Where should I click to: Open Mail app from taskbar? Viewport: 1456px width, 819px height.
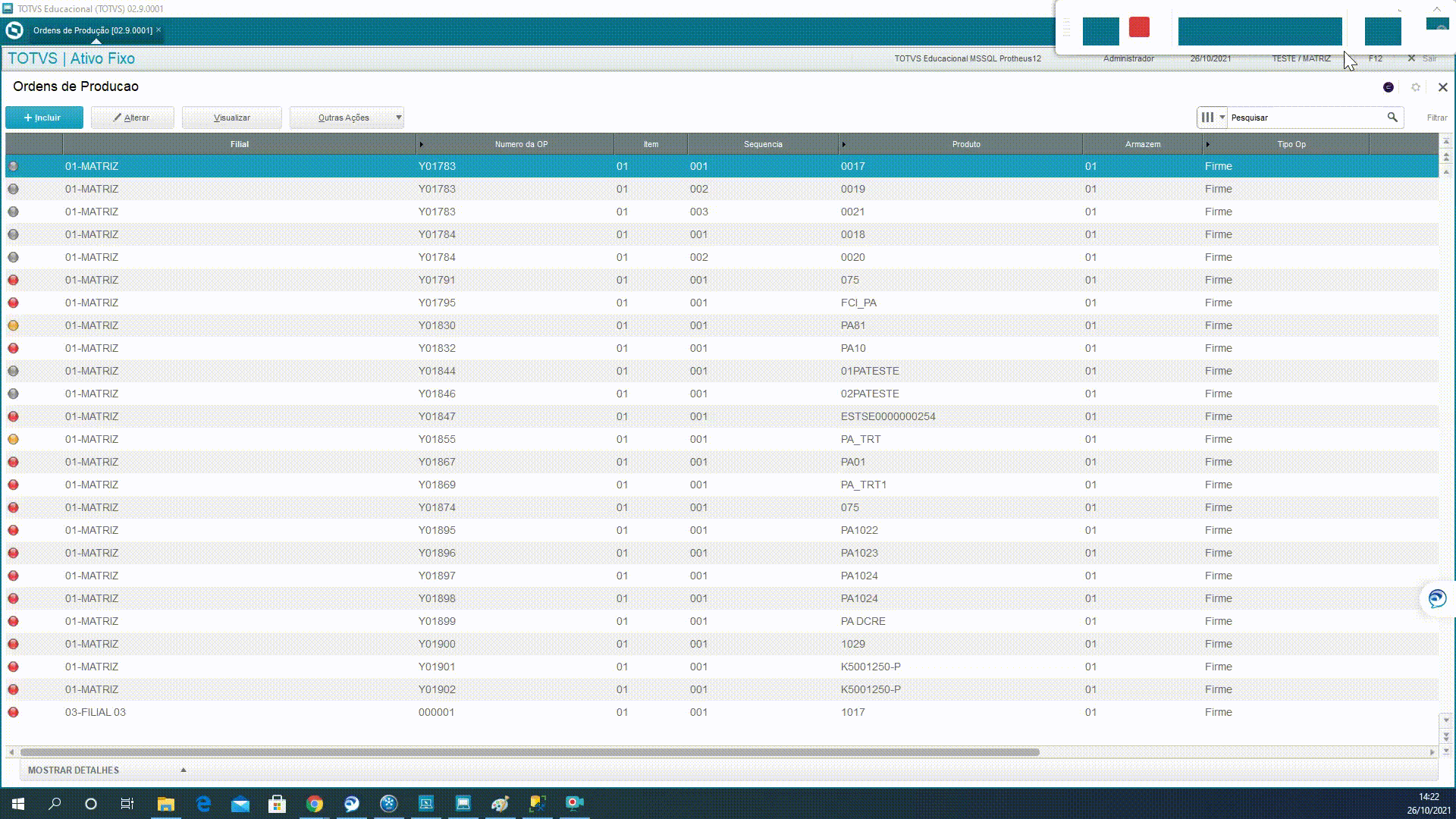(240, 804)
